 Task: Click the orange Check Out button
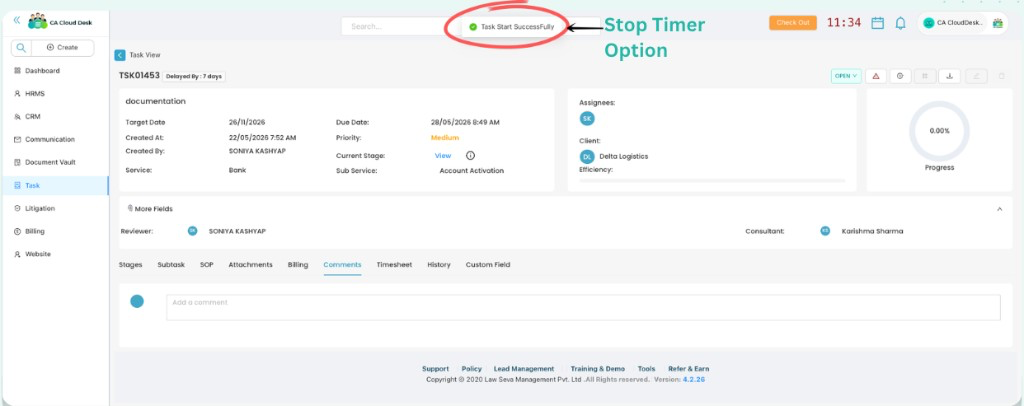click(793, 23)
